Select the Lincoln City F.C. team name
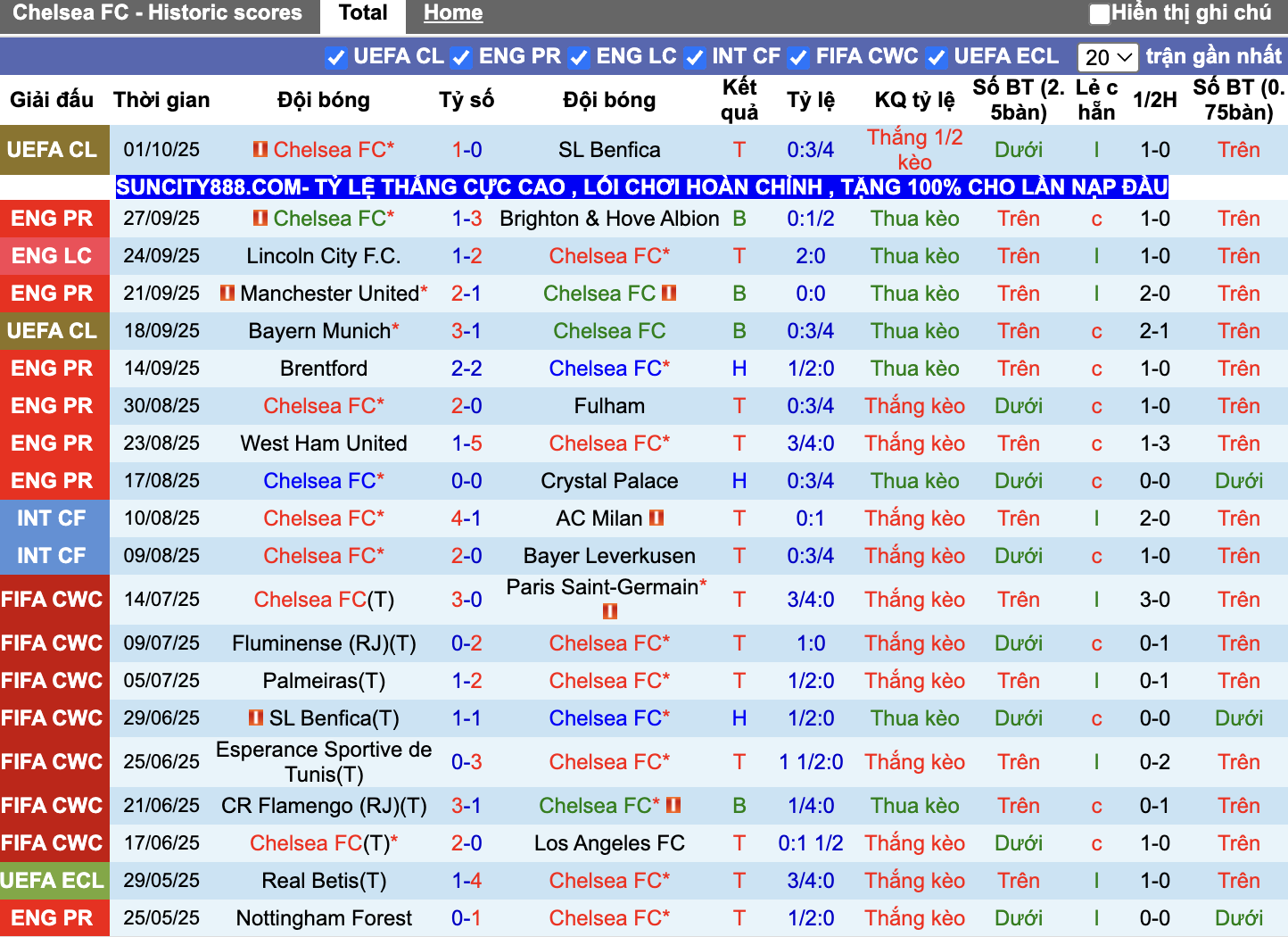Screen dimensions: 1288x937 point(324,256)
